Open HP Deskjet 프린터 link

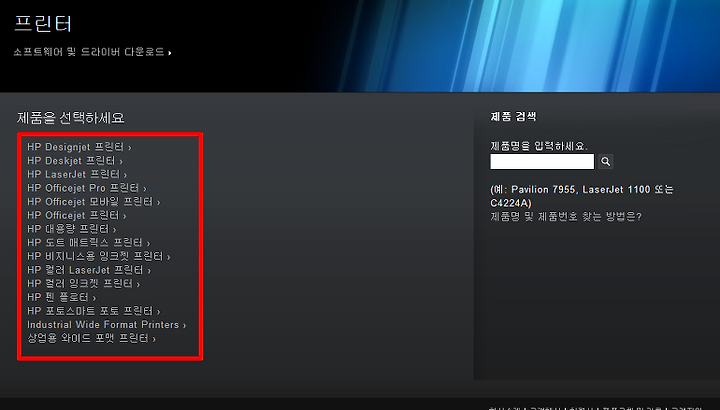click(75, 161)
